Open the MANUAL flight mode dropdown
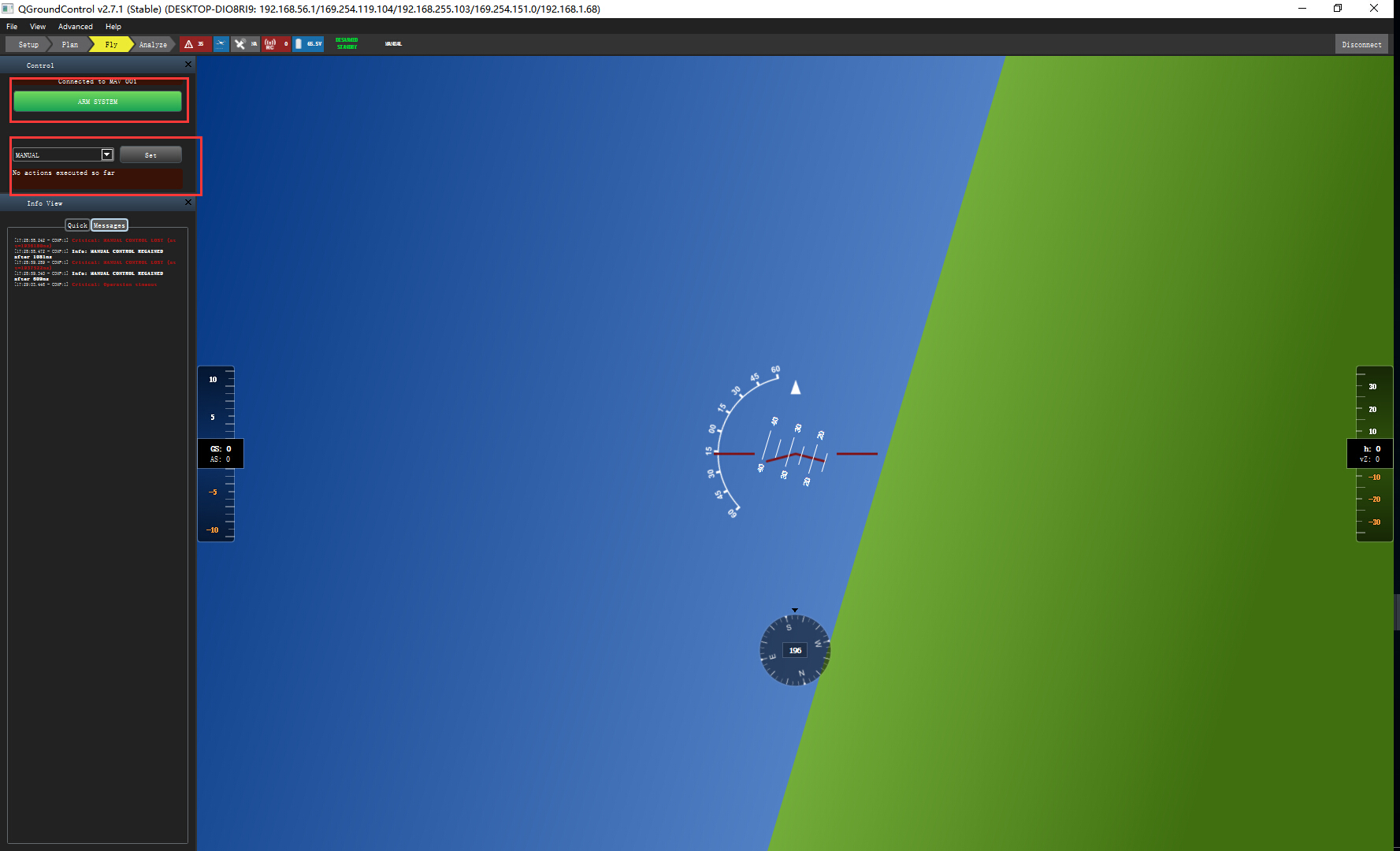The height and width of the screenshot is (851, 1400). 64,154
